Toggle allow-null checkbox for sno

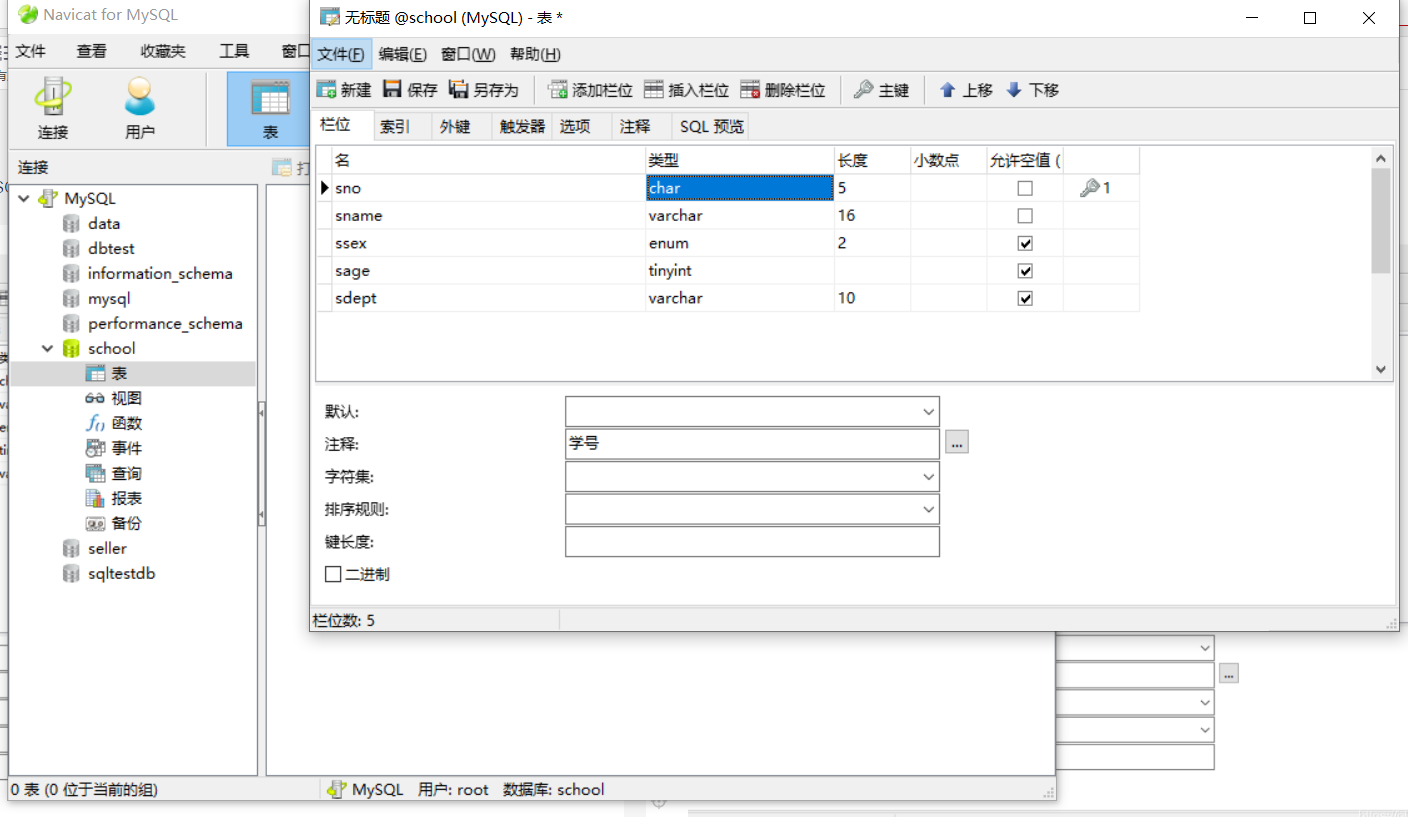click(x=1025, y=188)
